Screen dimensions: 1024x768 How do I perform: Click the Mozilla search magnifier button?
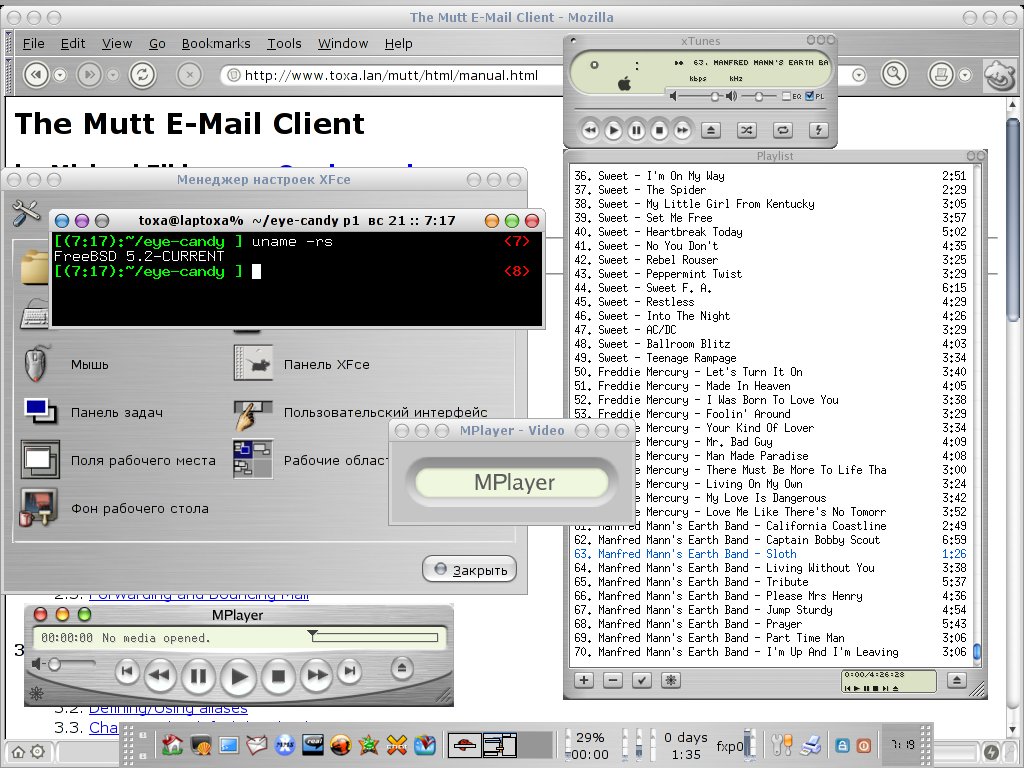point(893,75)
